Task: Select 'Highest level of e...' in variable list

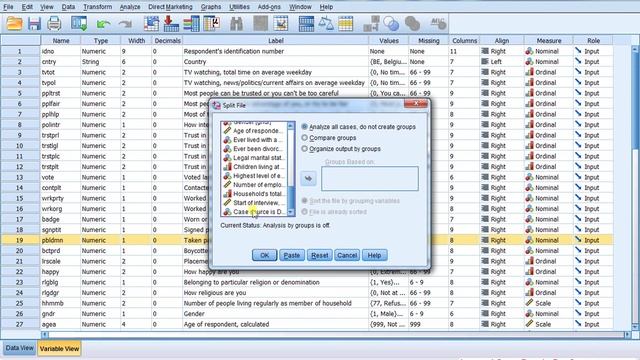Action: point(253,176)
